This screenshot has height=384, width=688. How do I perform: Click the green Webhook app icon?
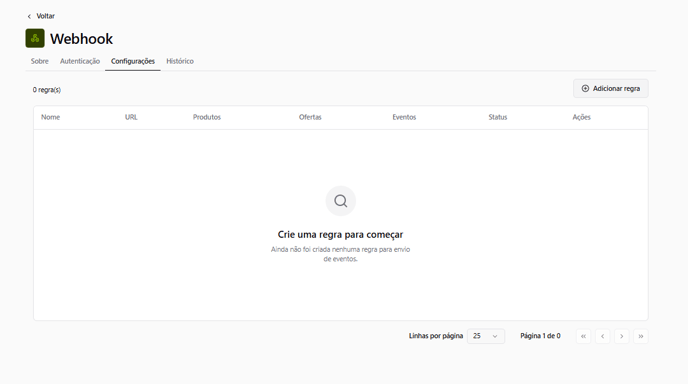[x=35, y=38]
